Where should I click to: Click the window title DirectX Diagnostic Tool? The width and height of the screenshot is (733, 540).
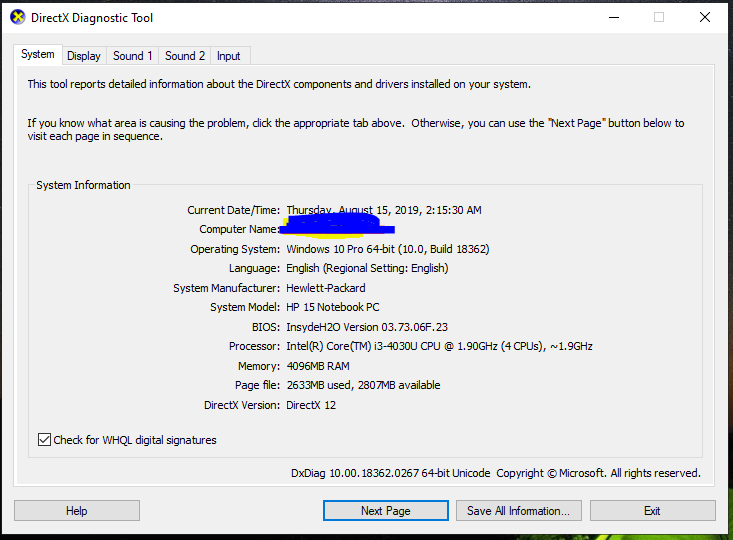(92, 18)
